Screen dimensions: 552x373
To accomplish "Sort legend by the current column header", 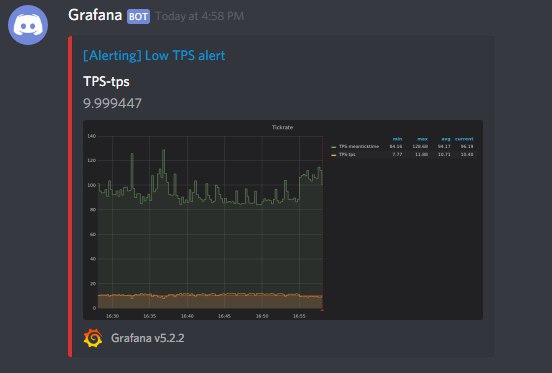I will click(464, 139).
